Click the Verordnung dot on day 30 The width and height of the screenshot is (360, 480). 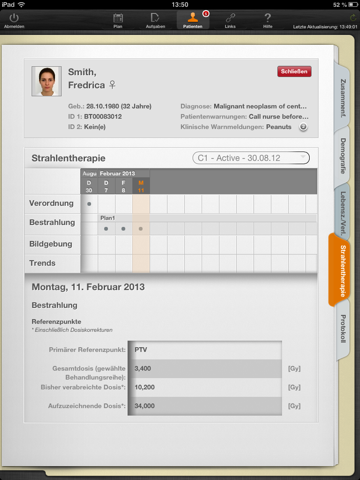click(x=89, y=204)
